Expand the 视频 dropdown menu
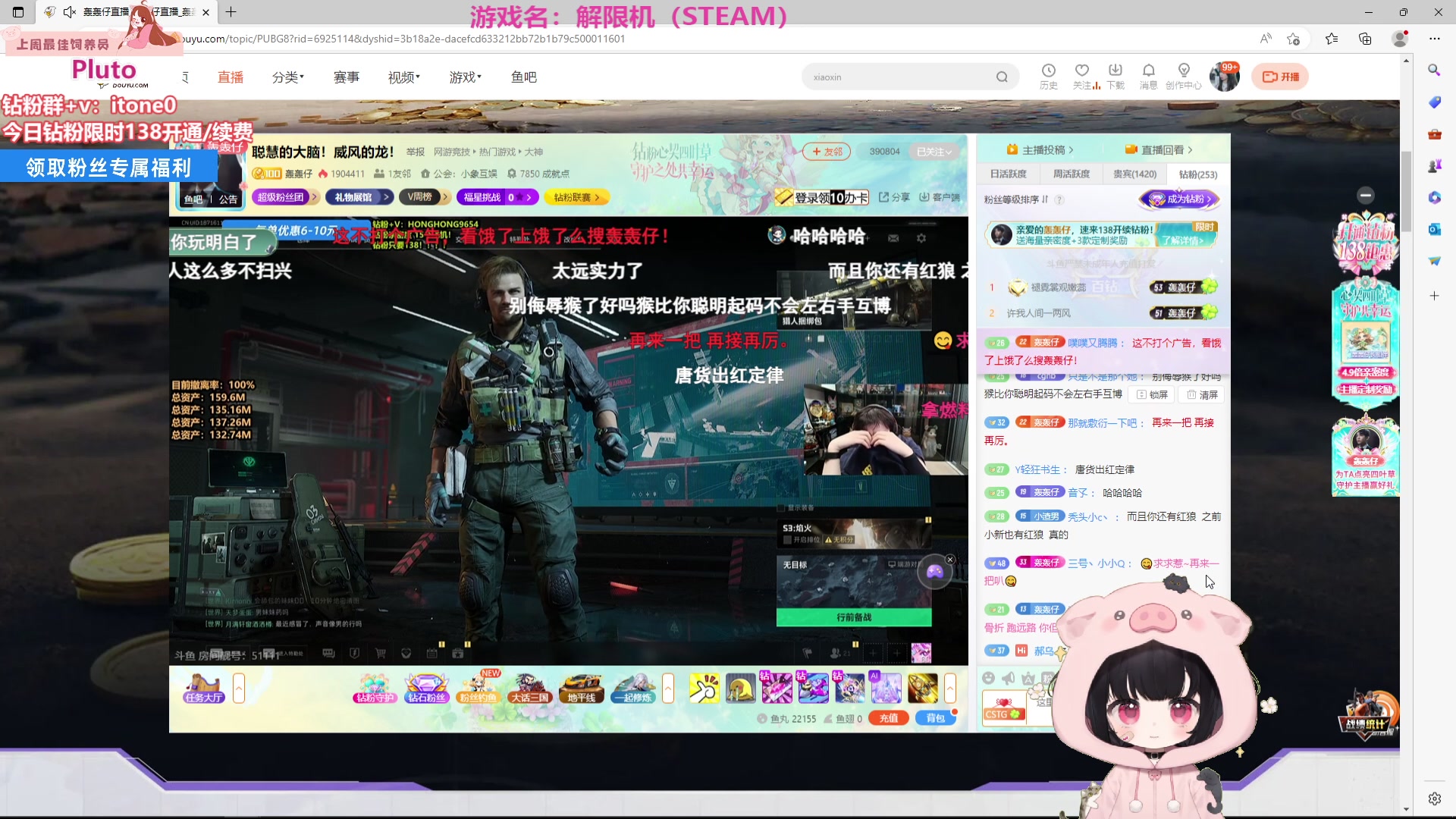The height and width of the screenshot is (819, 1456). coord(404,77)
